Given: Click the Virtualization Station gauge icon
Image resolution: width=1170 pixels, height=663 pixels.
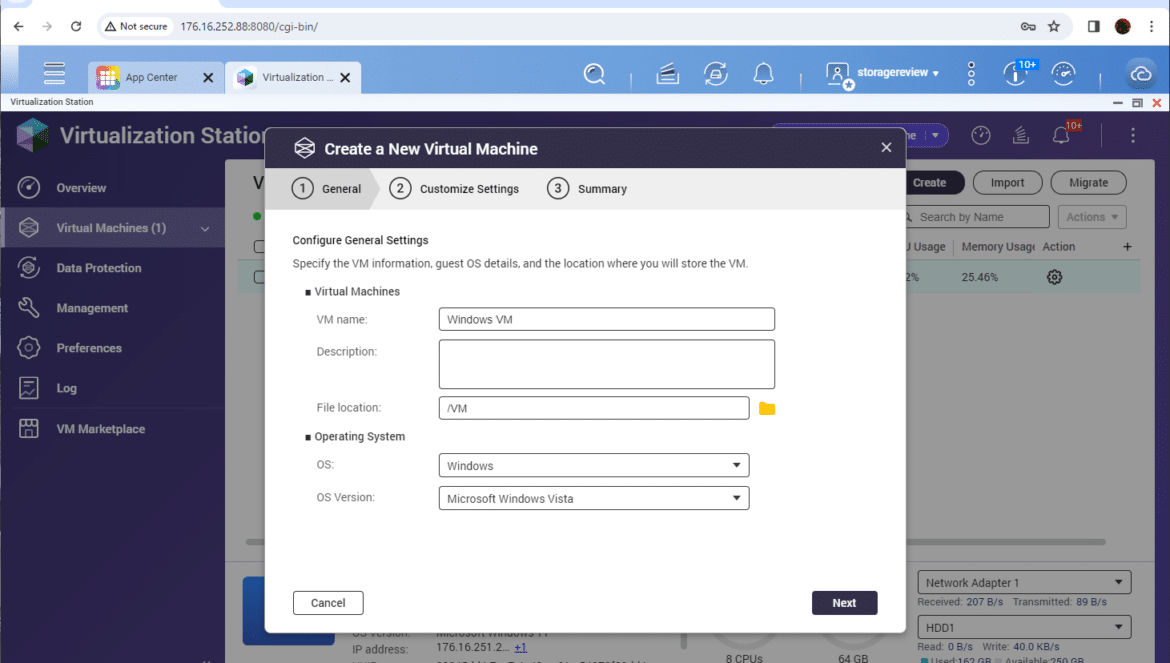Looking at the screenshot, I should click(980, 135).
